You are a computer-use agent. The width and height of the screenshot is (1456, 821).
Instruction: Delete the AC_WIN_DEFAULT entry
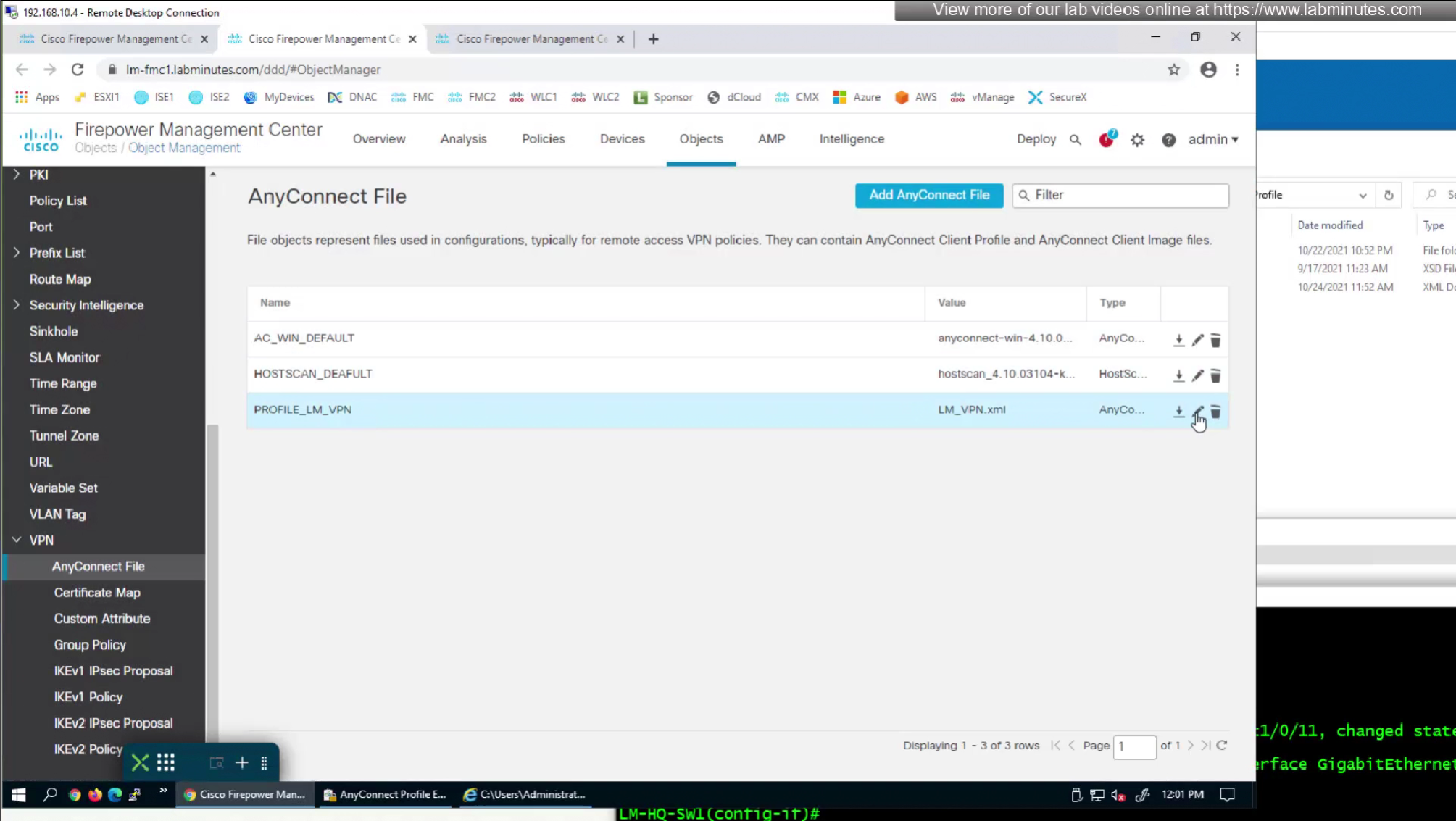tap(1215, 340)
